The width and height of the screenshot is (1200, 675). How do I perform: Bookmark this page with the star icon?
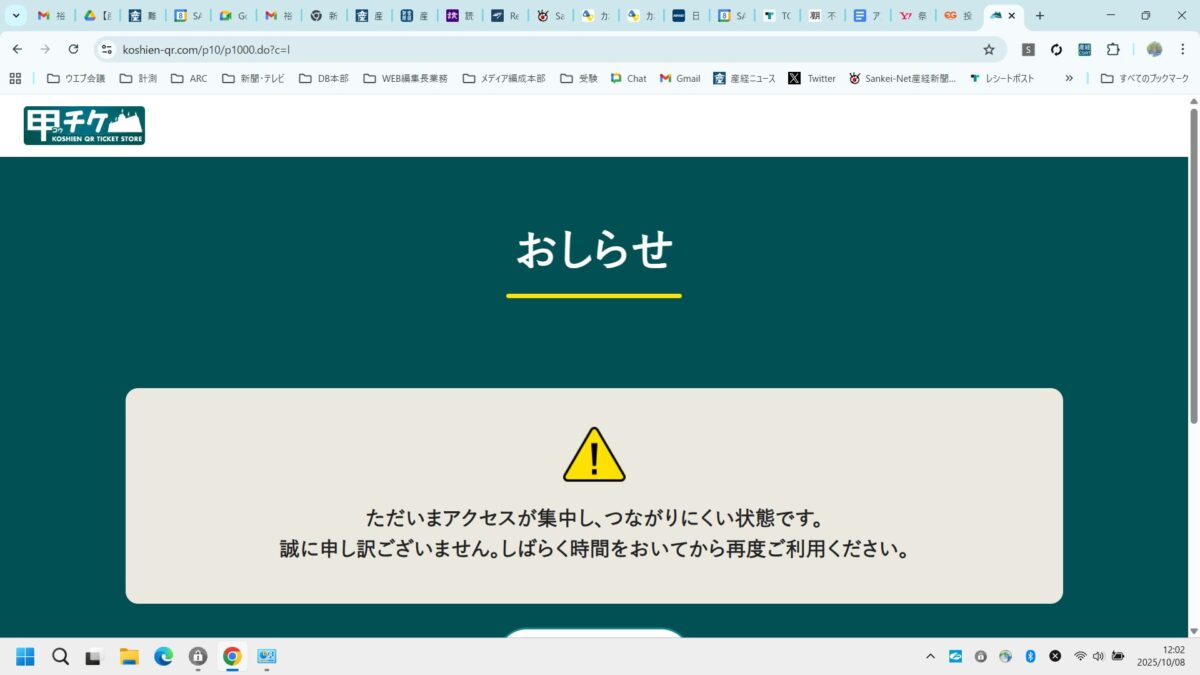point(988,49)
